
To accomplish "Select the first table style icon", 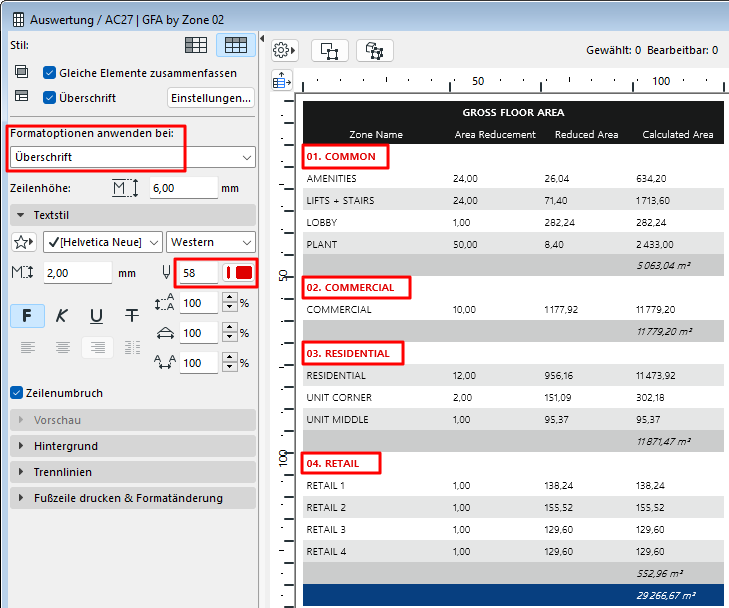I will pyautogui.click(x=197, y=45).
